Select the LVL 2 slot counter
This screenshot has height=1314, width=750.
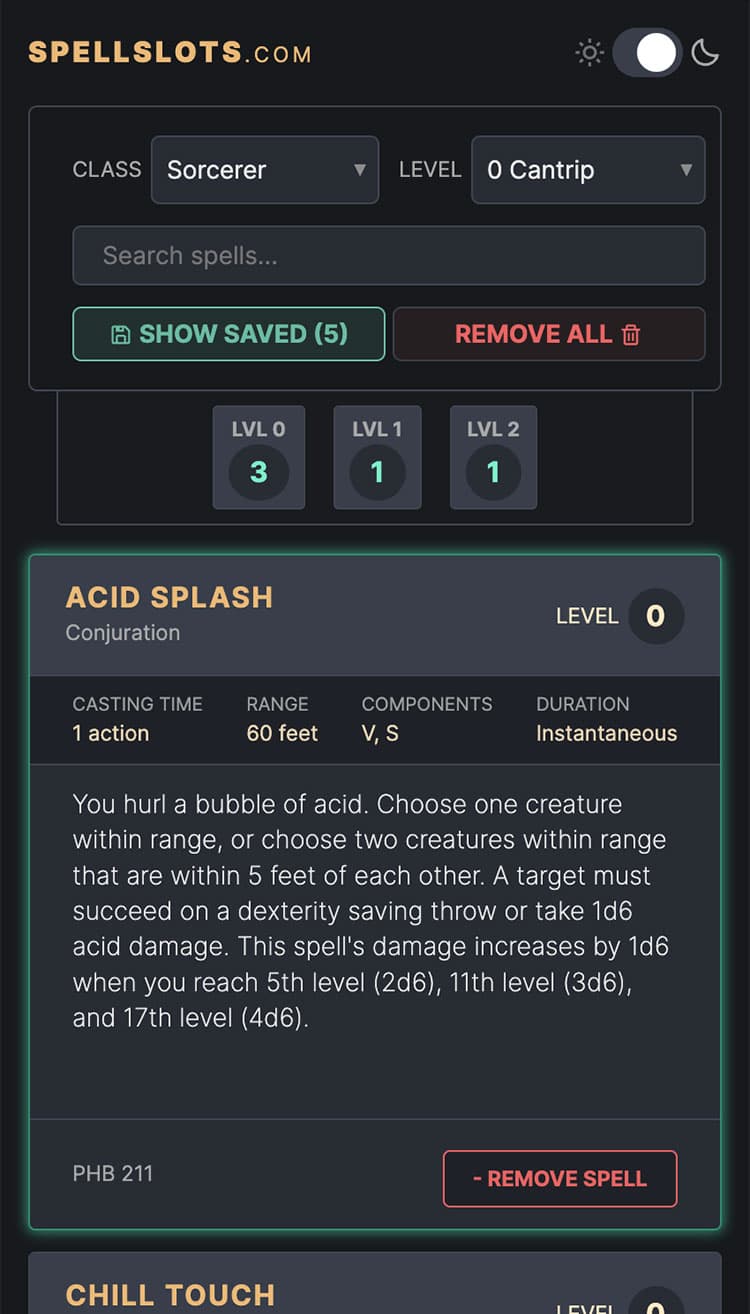pos(493,457)
